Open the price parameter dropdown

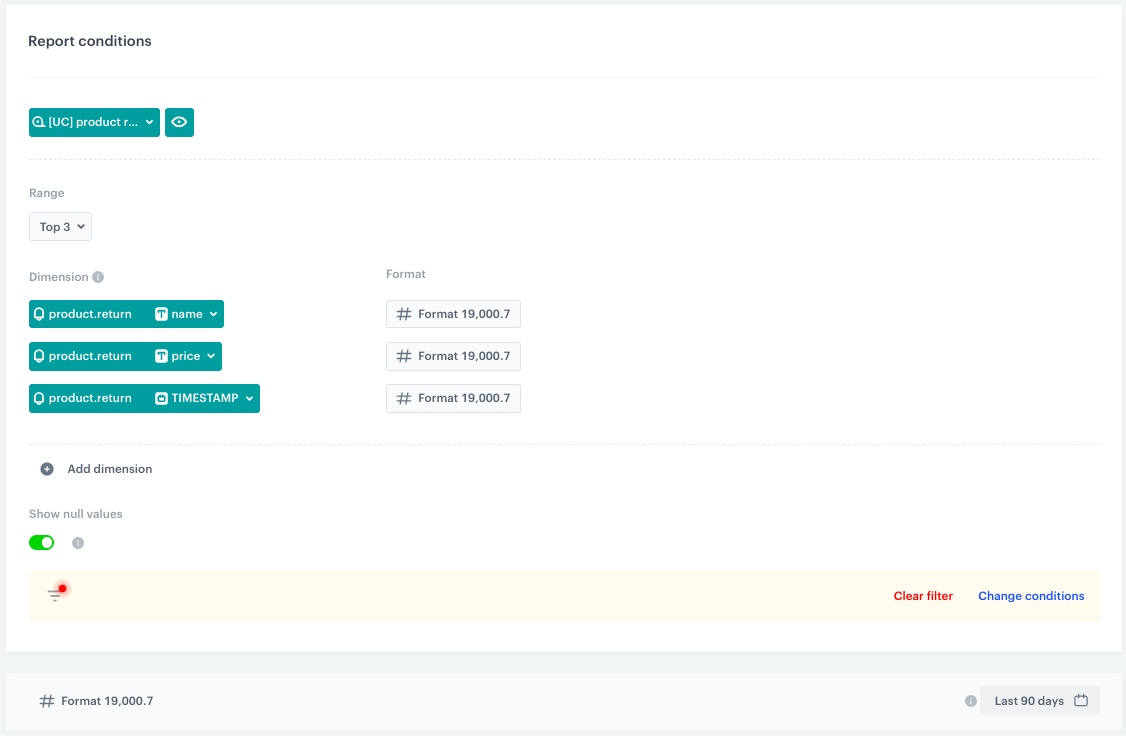pos(186,356)
